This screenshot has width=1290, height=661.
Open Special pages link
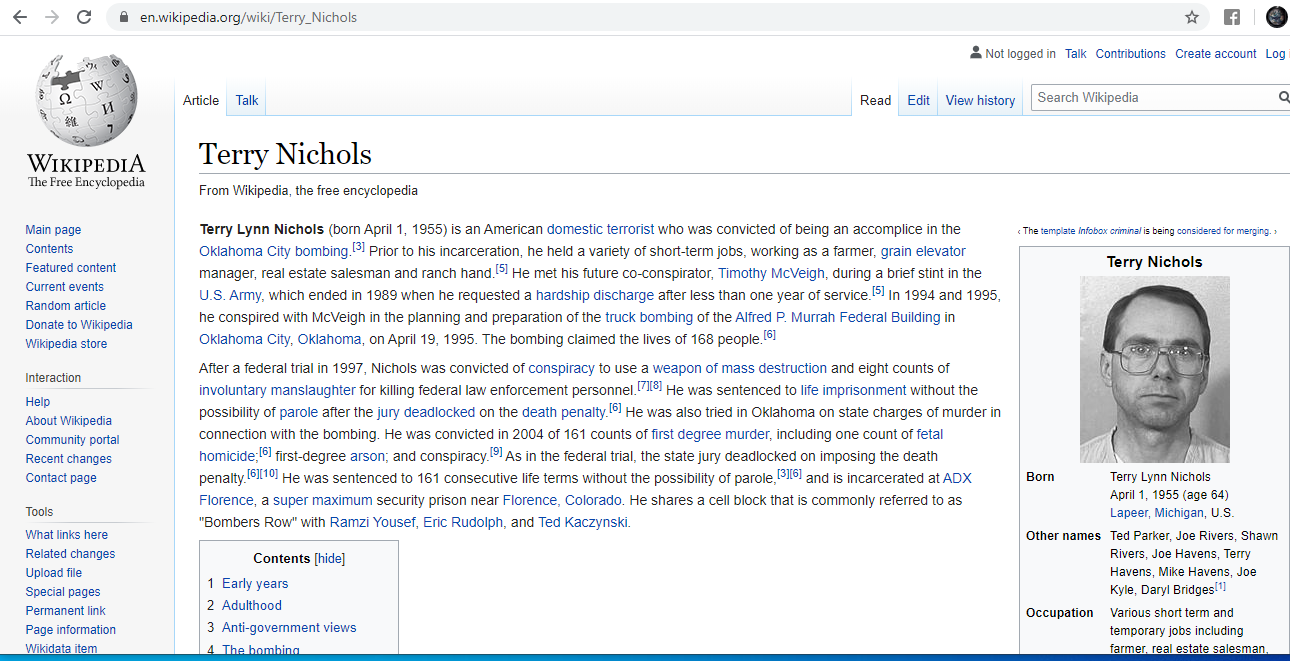(63, 592)
